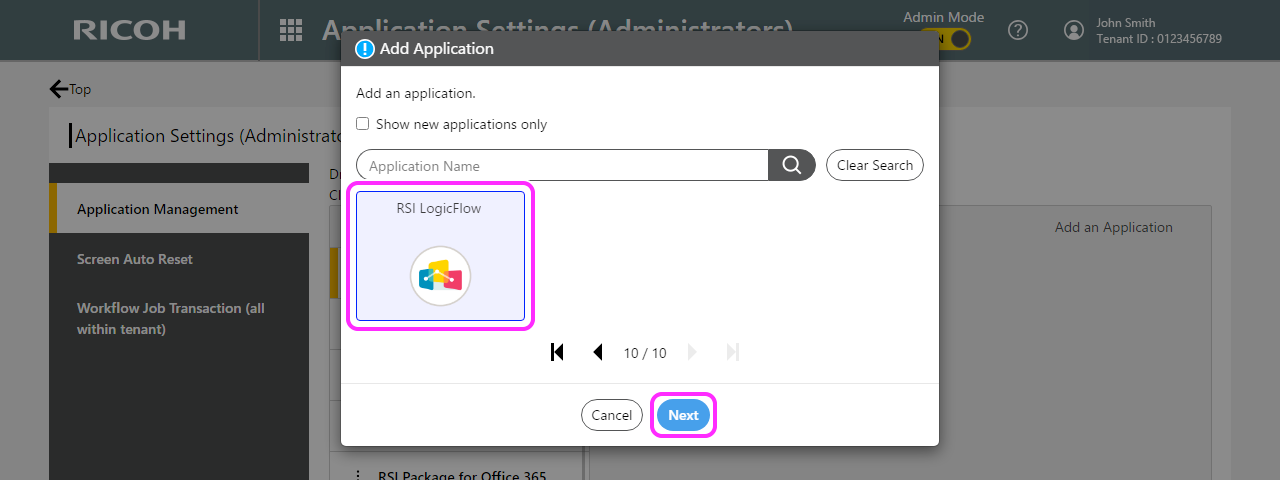Click the 10 / 10 page indicator
1280x480 pixels.
(x=645, y=353)
